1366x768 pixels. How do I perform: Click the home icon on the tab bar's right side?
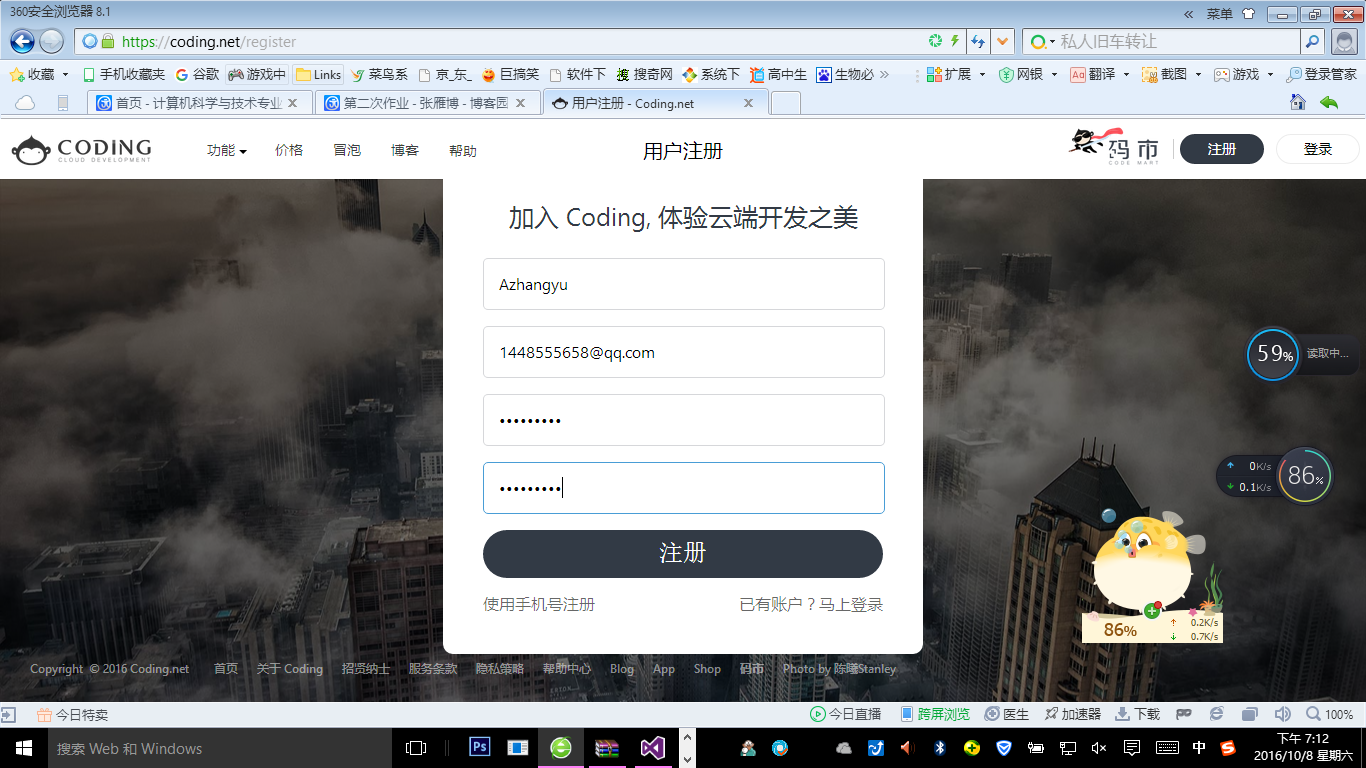coord(1298,102)
